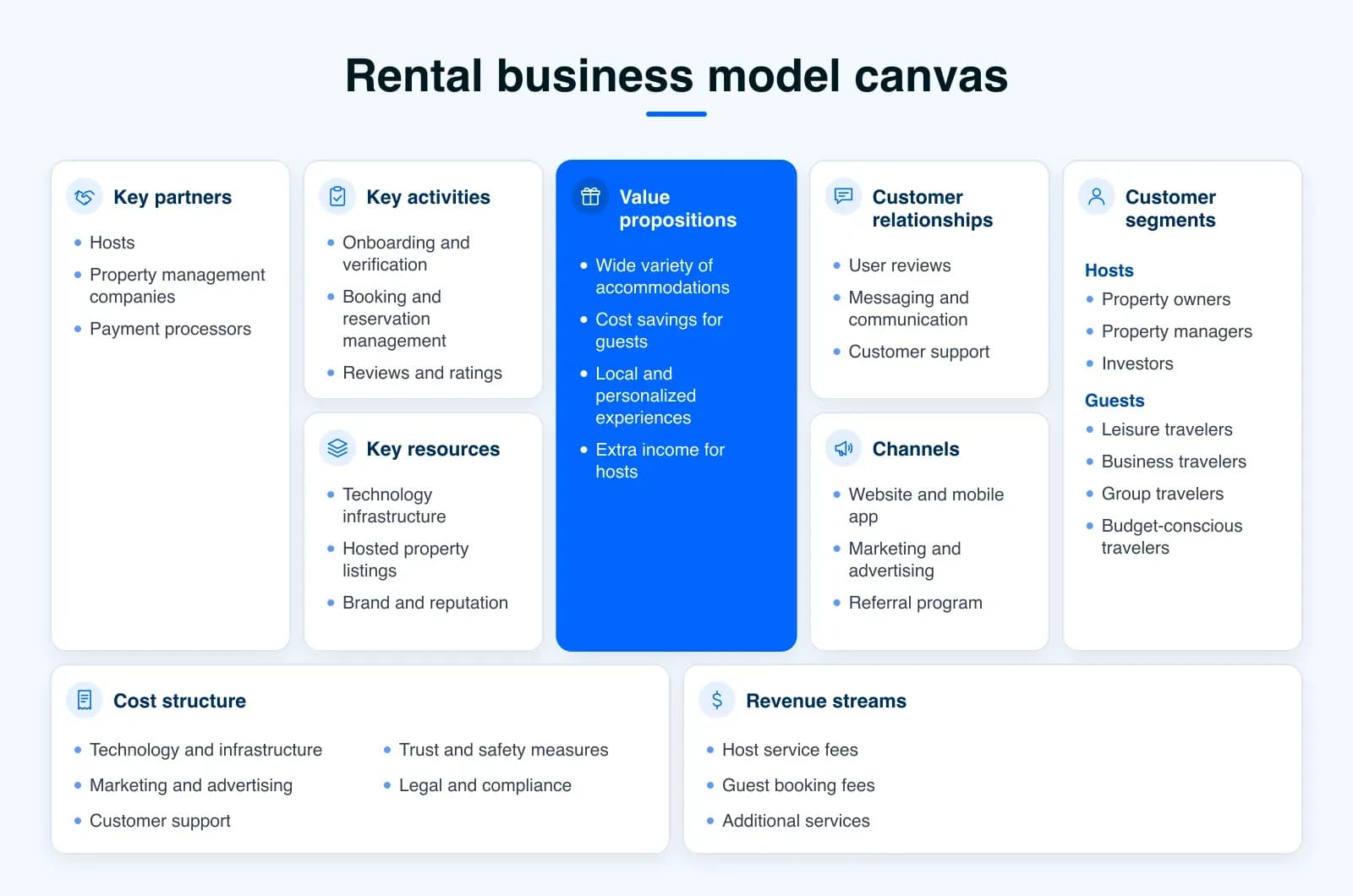Click the Cost structure heading
The height and width of the screenshot is (896, 1353).
tap(179, 701)
